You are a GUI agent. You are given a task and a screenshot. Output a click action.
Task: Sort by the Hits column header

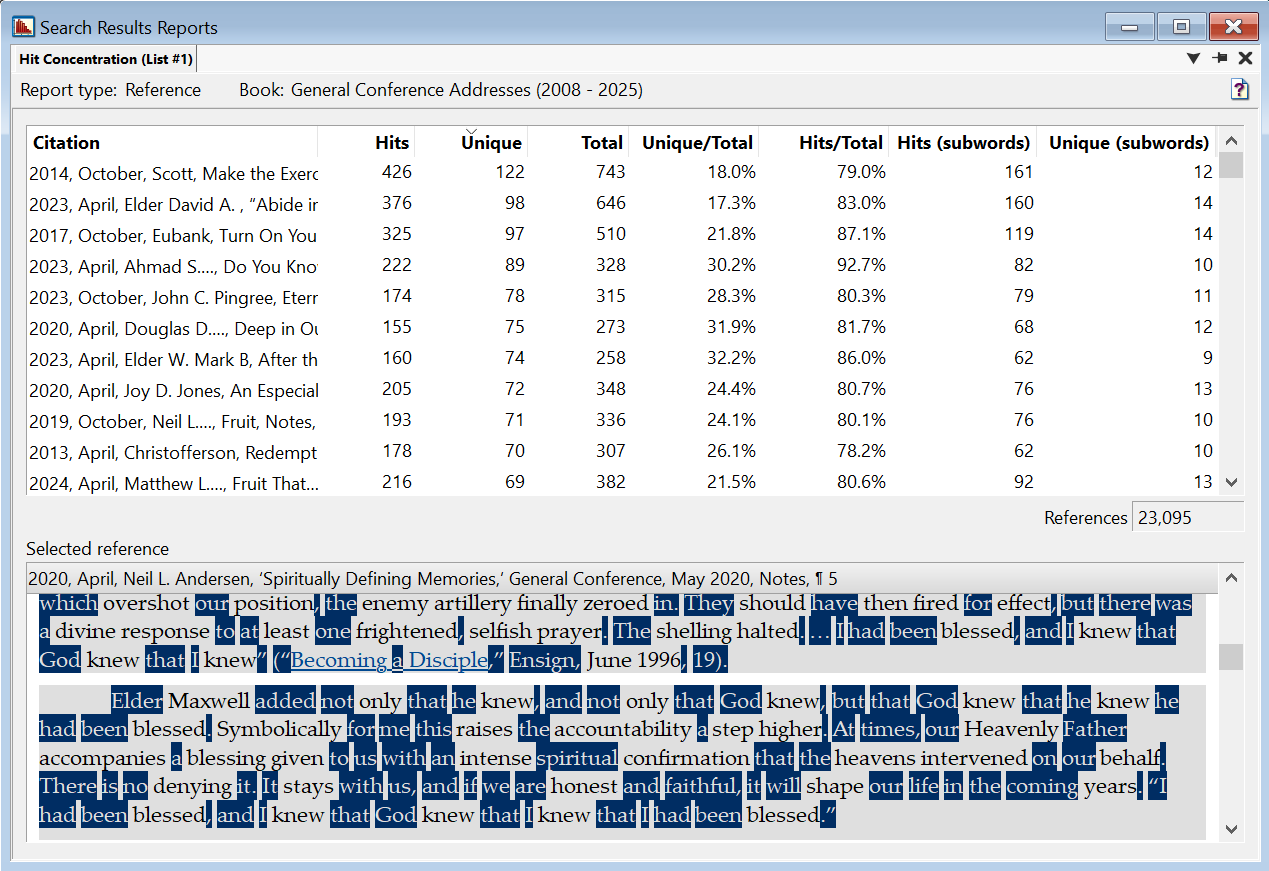pos(392,143)
